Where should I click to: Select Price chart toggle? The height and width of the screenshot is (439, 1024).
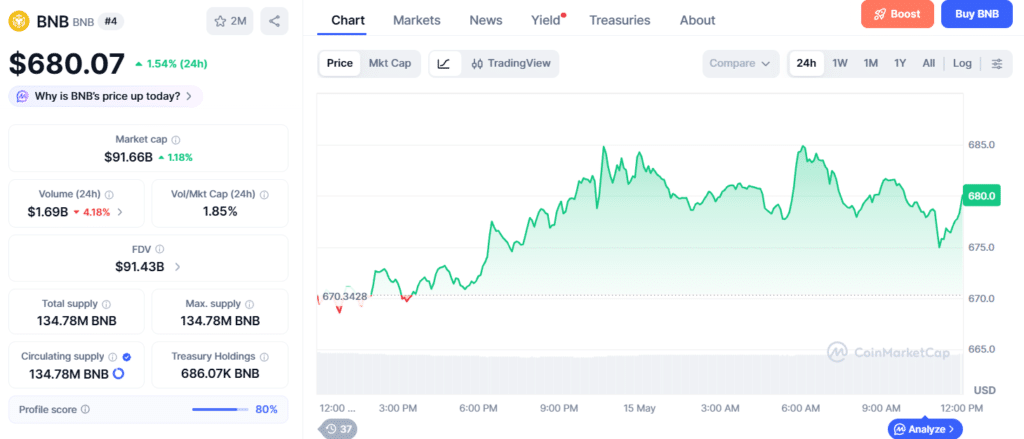coord(340,63)
